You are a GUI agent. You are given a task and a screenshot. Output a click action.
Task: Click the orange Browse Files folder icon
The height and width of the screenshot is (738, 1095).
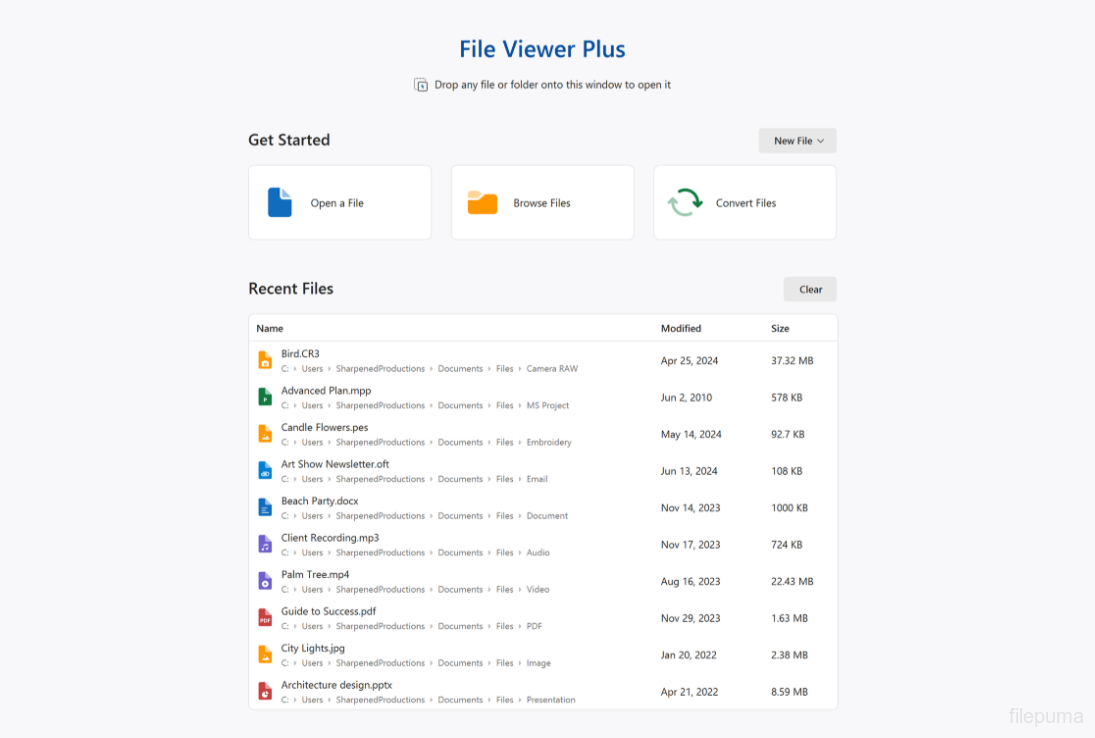coord(482,202)
